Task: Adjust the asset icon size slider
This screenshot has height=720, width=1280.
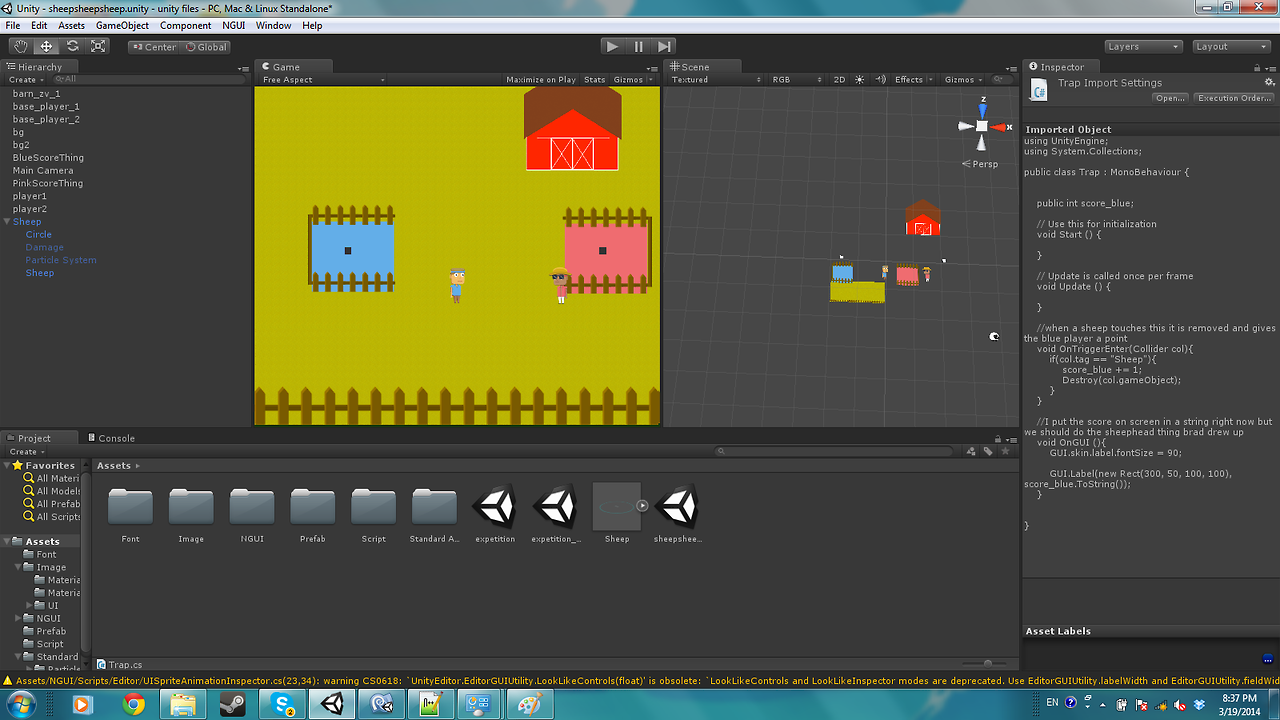Action: click(x=988, y=663)
